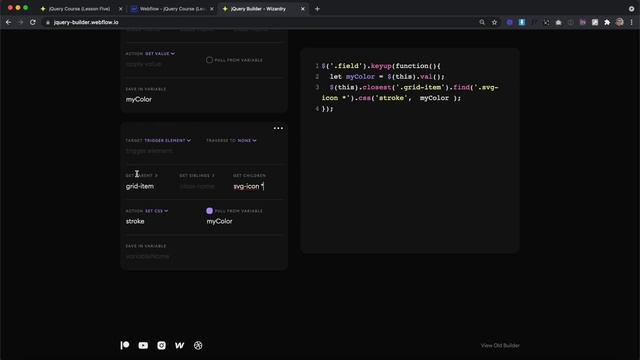Open Chrome three-dot menu
This screenshot has width=640, height=360.
click(x=631, y=22)
